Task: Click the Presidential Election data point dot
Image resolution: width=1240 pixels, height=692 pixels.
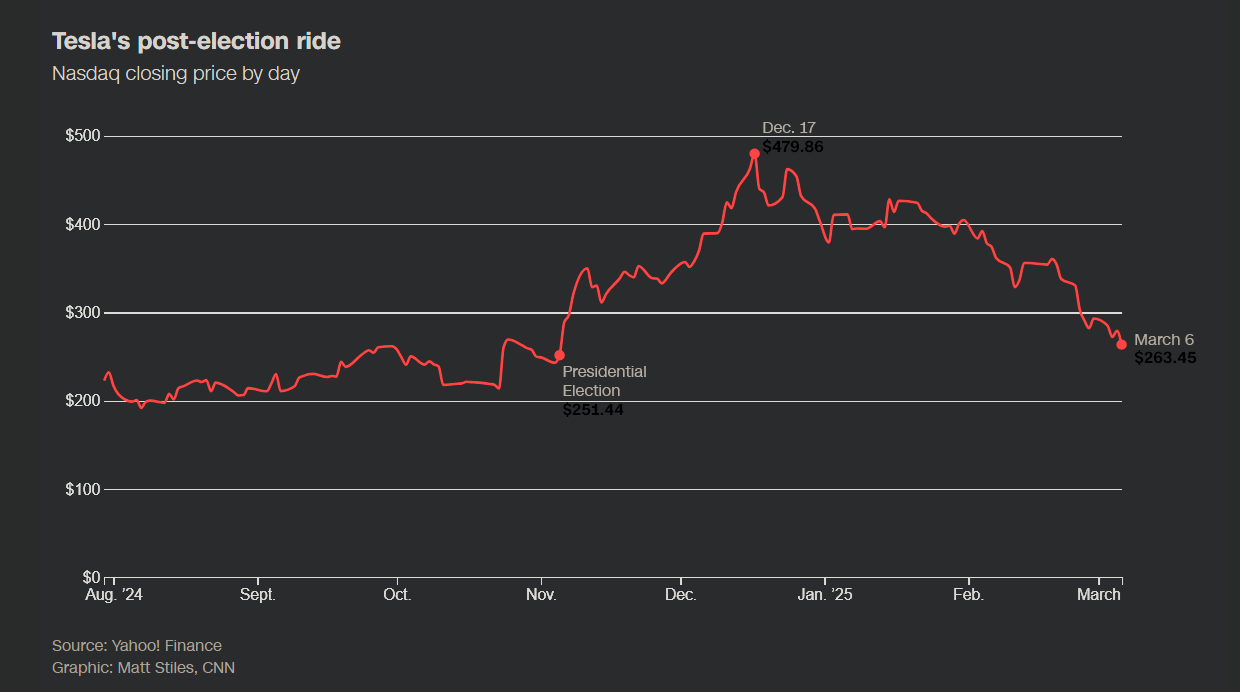Action: click(x=559, y=355)
